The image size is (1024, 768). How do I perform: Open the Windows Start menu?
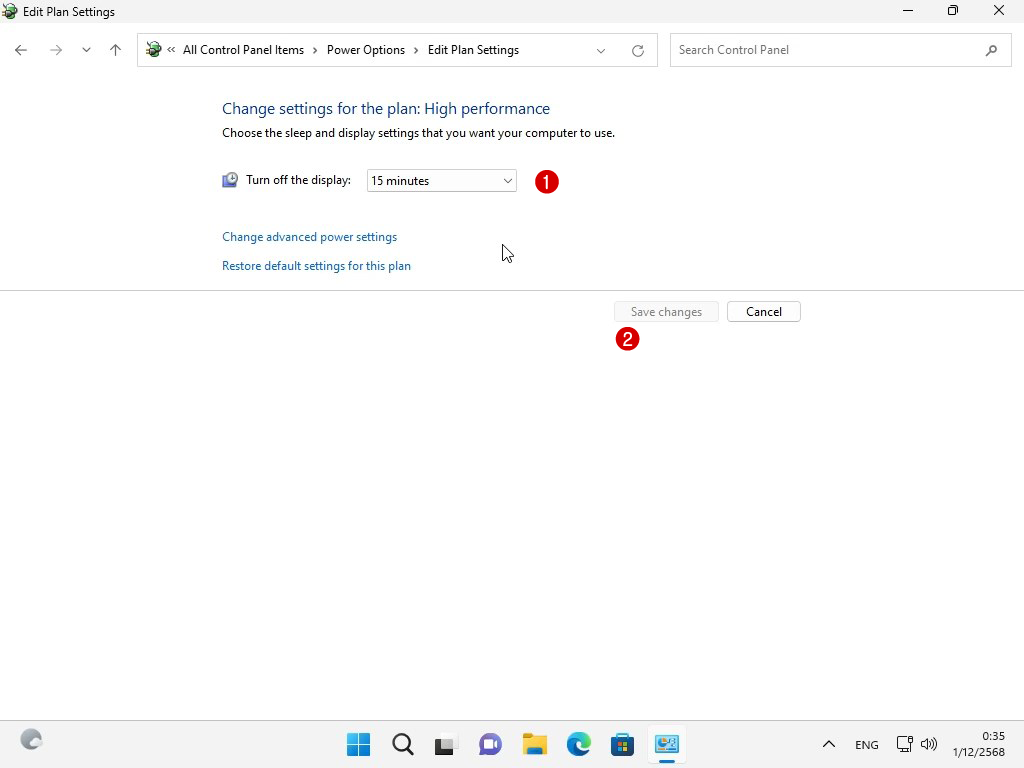[358, 744]
